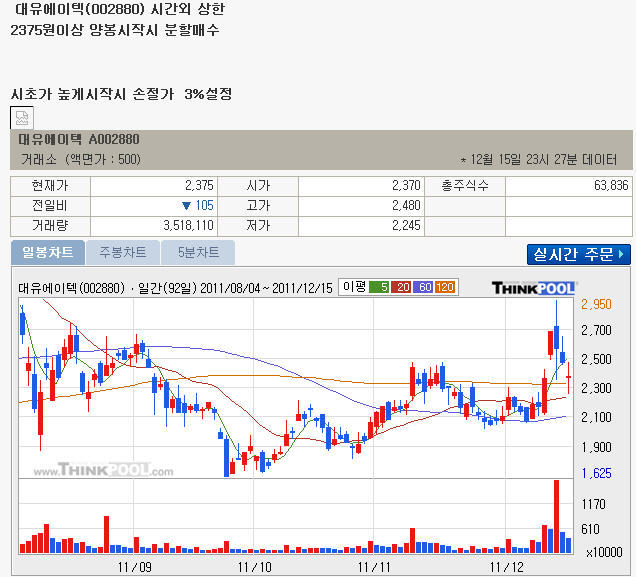Screen dimensions: 636x577
Task: Click the line 시초가 높게시작시 손절가 3%설정
Action: (121, 94)
